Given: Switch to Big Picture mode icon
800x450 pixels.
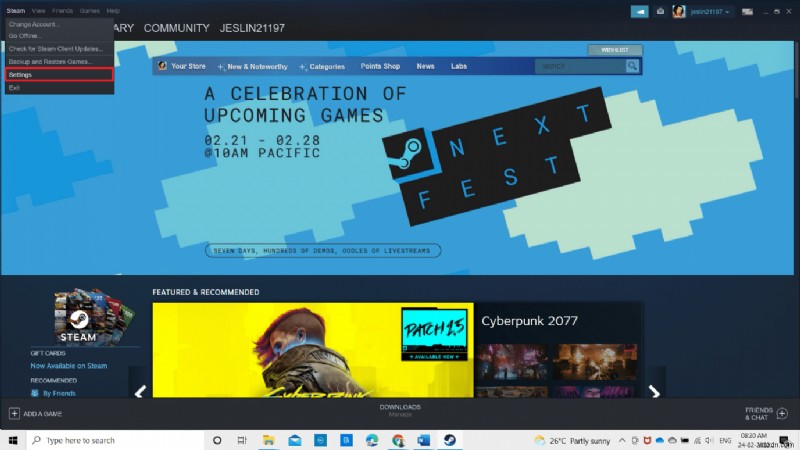Looking at the screenshot, I should coord(747,12).
